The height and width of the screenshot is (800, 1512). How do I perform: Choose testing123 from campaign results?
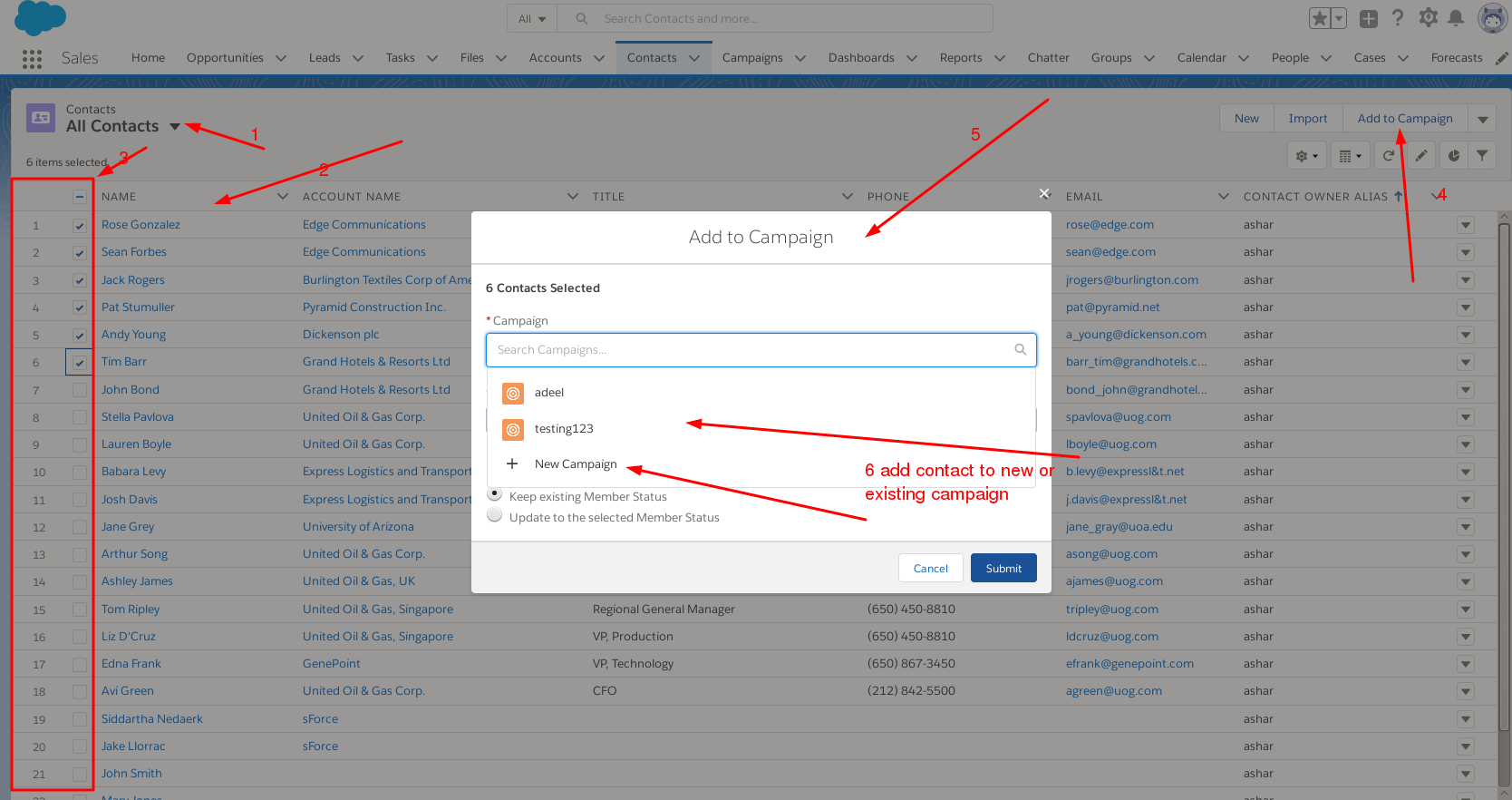761,429
